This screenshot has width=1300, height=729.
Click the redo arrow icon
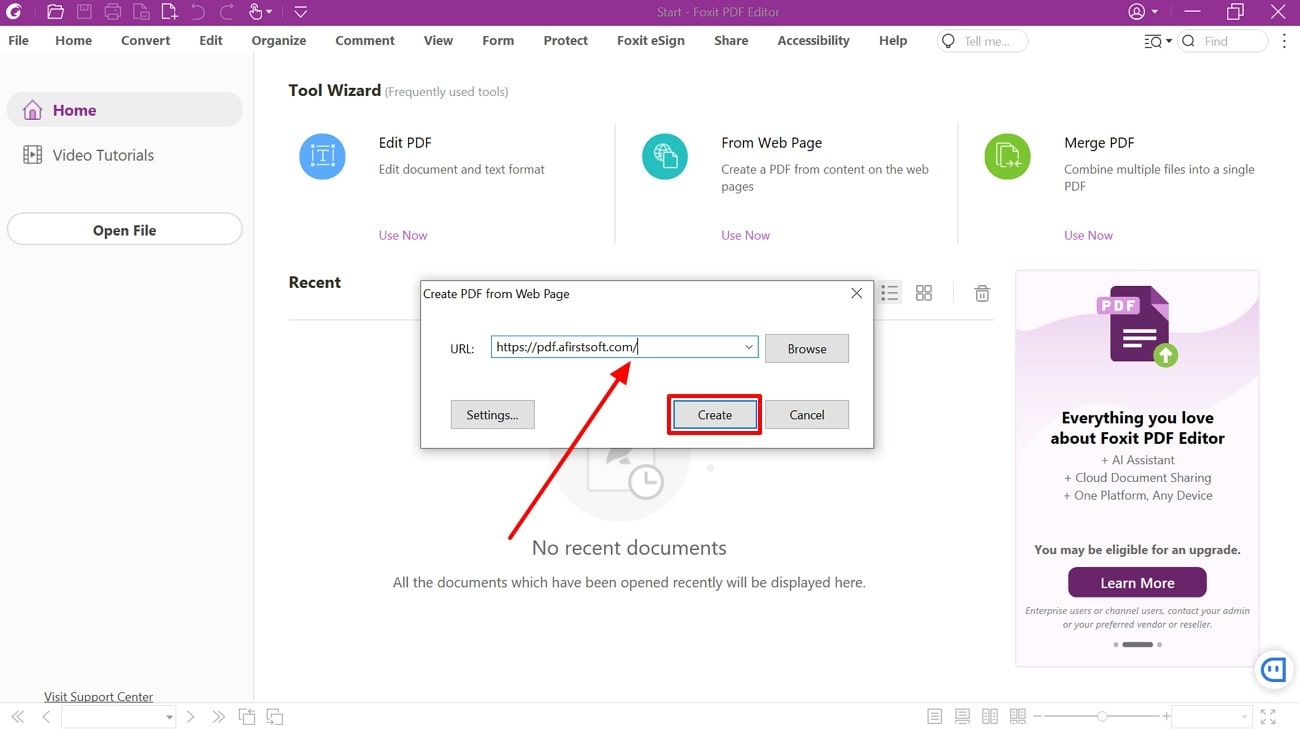227,12
